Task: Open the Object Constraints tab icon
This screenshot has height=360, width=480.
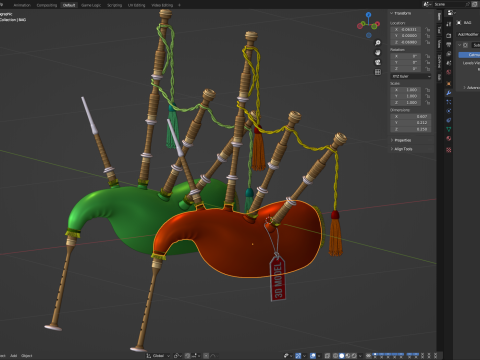Action: coord(449,120)
